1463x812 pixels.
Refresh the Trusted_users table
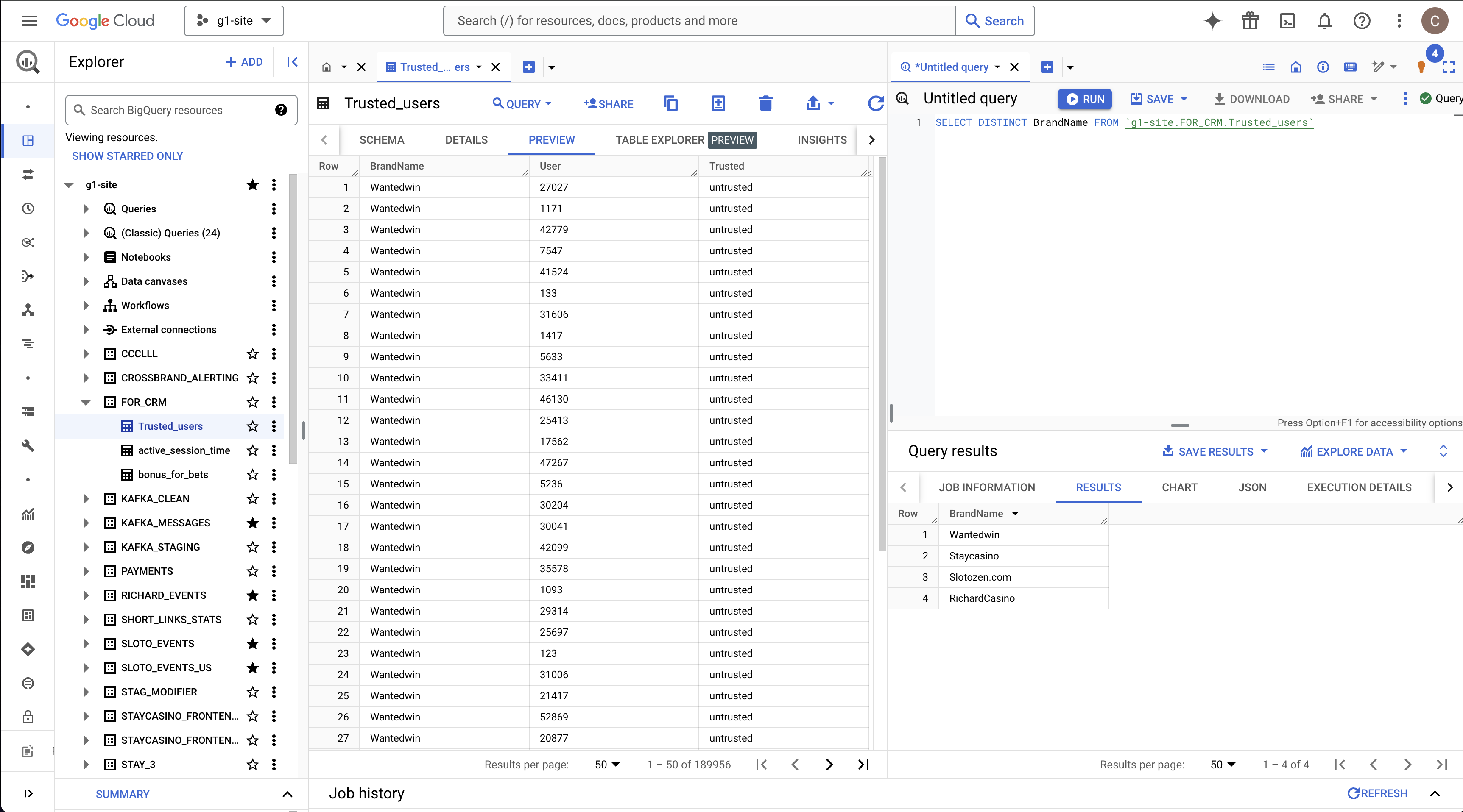click(876, 103)
